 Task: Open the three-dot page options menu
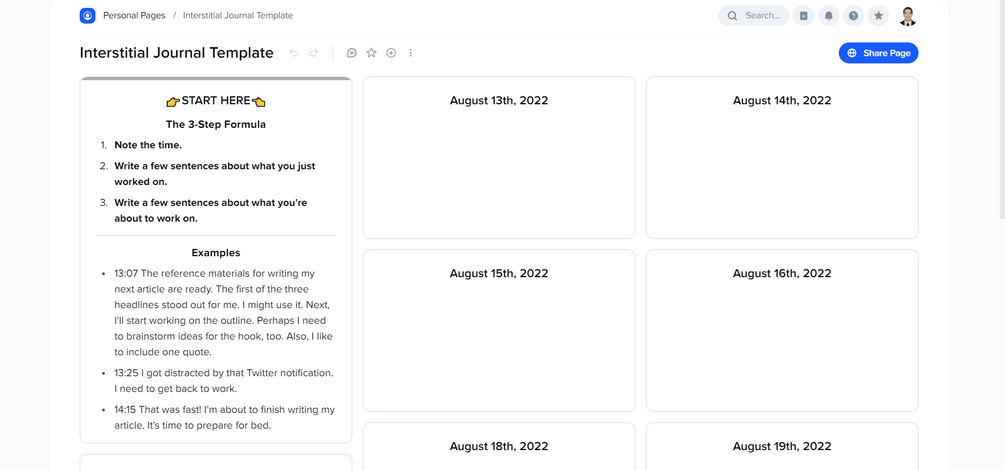(411, 53)
